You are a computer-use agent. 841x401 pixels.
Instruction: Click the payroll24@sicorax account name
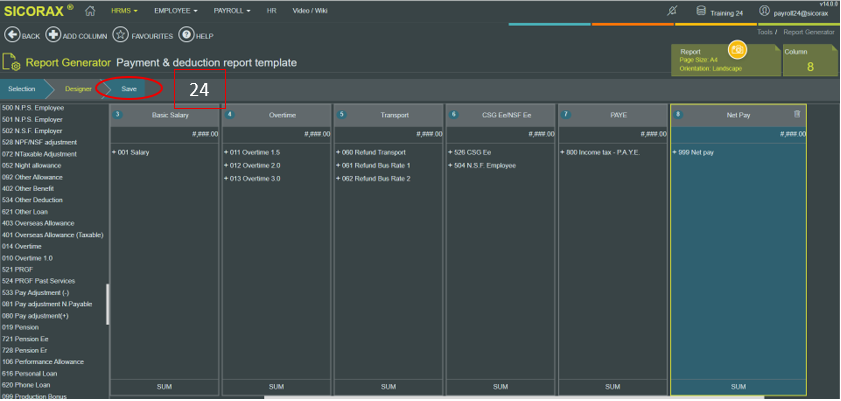[x=800, y=13]
